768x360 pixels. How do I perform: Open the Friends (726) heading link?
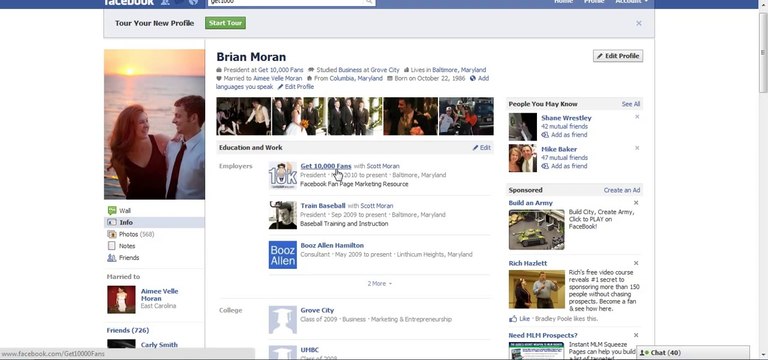coord(128,330)
